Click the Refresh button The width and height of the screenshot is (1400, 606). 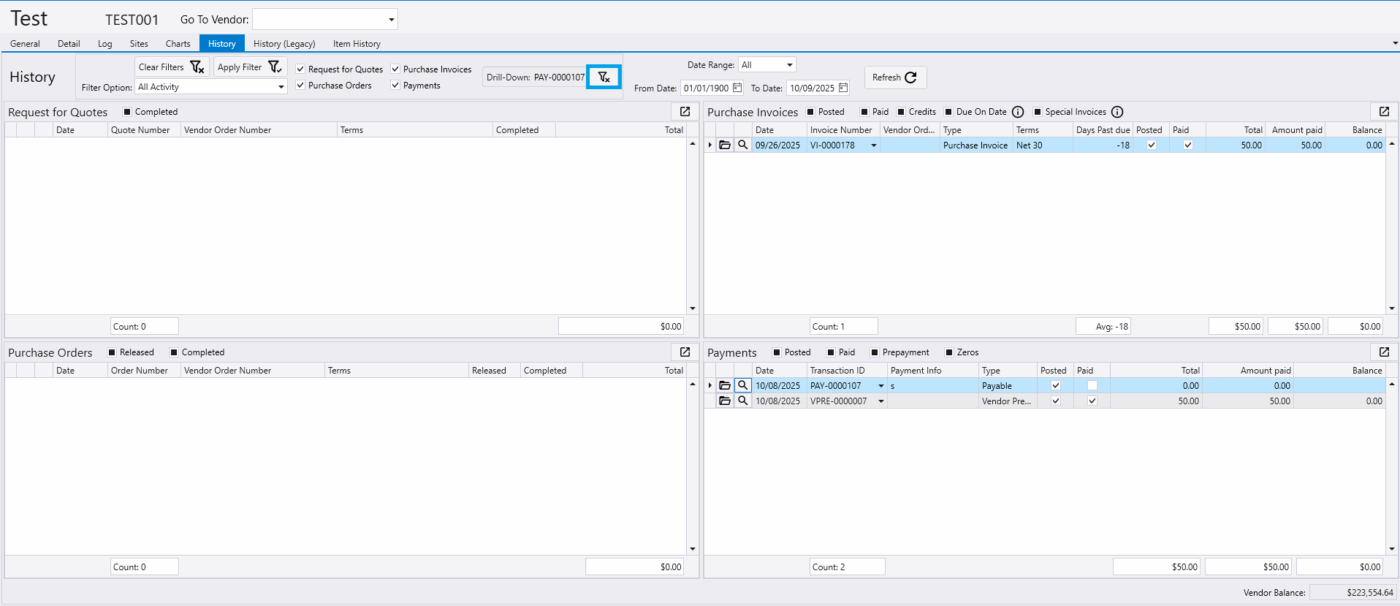point(894,77)
